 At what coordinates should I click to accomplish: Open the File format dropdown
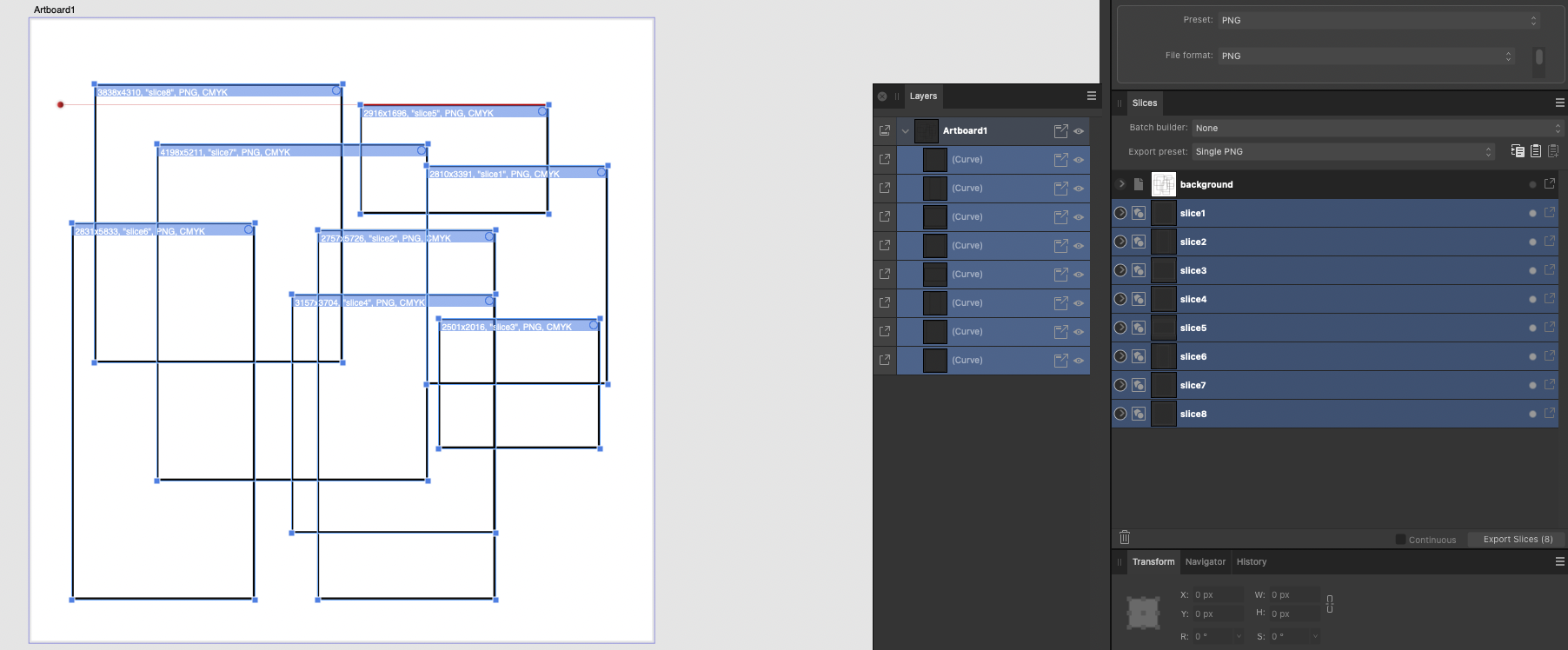(1367, 56)
